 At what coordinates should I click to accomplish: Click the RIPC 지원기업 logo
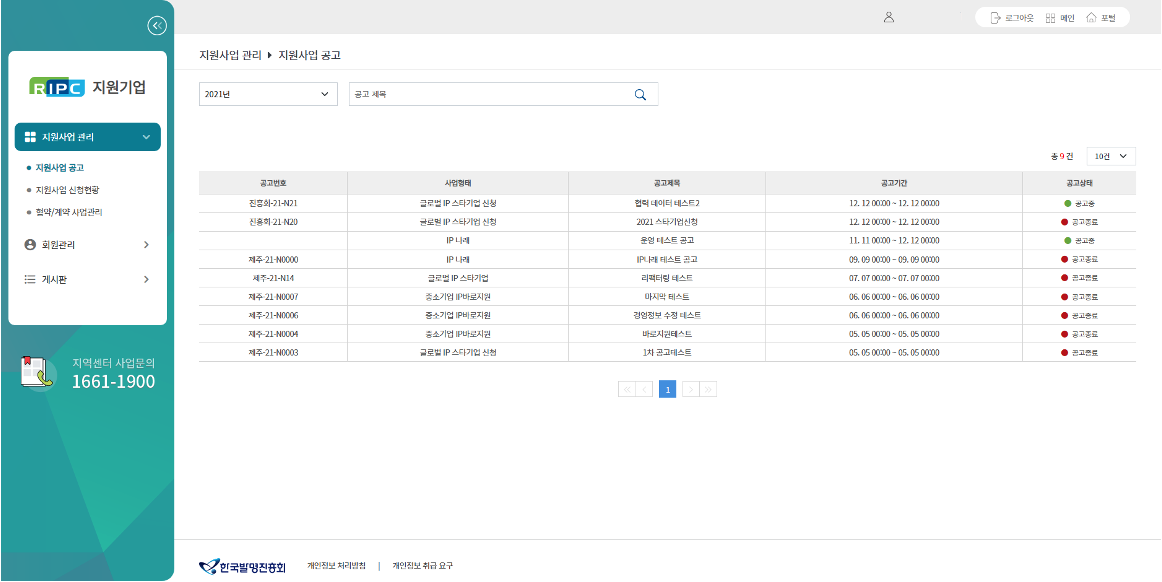pyautogui.click(x=88, y=87)
